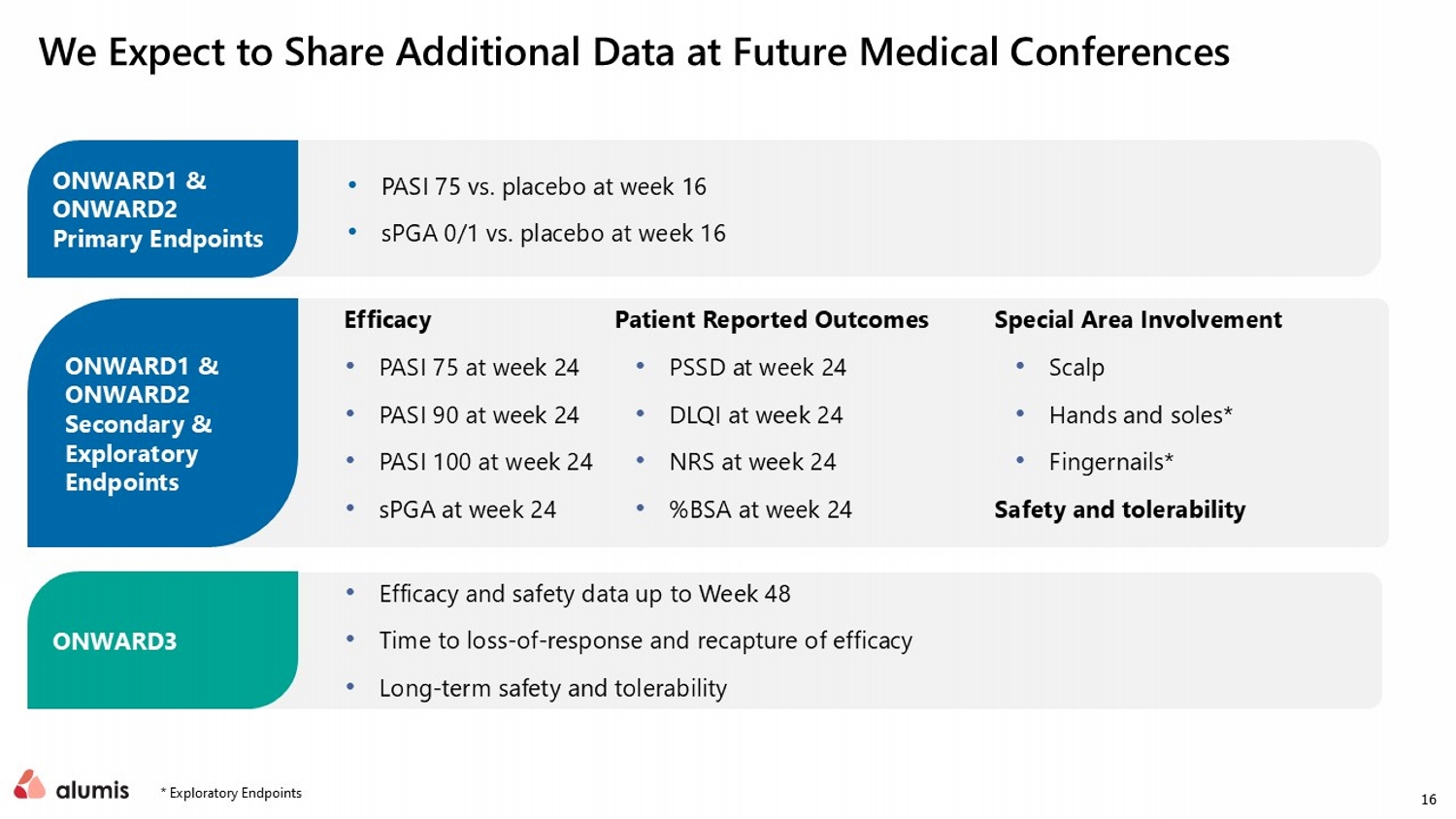The height and width of the screenshot is (819, 1456).
Task: Click the PASI 75 vs. placebo bullet
Action: coord(544,186)
